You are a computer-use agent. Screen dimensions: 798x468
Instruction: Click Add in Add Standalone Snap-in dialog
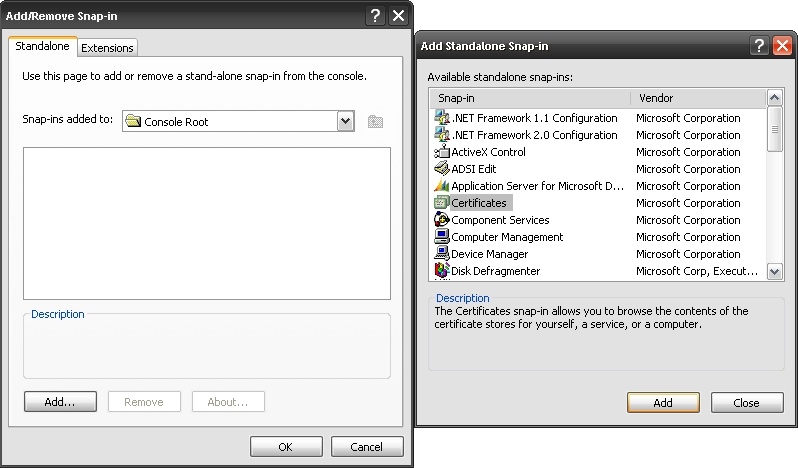point(663,403)
